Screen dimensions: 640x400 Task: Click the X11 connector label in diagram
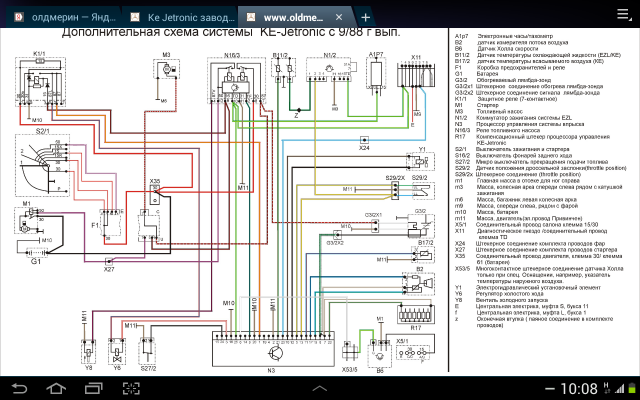(416, 58)
